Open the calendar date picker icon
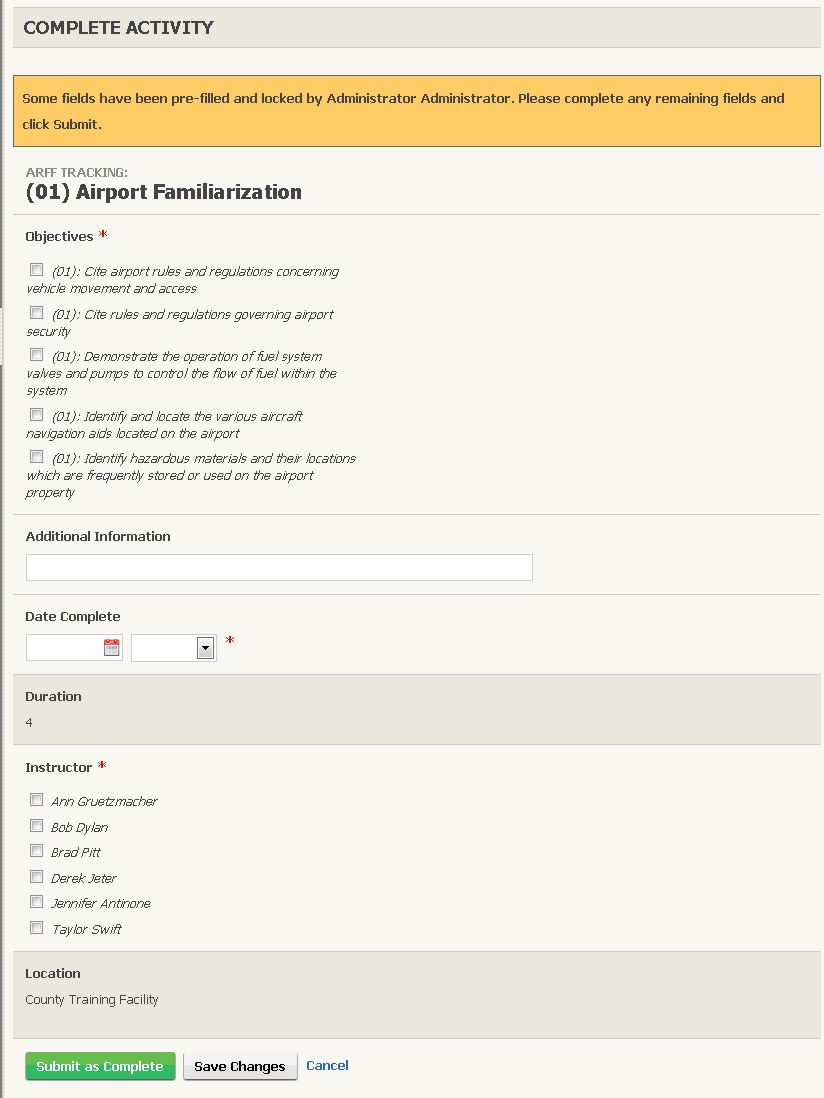The height and width of the screenshot is (1098, 824). (x=110, y=647)
